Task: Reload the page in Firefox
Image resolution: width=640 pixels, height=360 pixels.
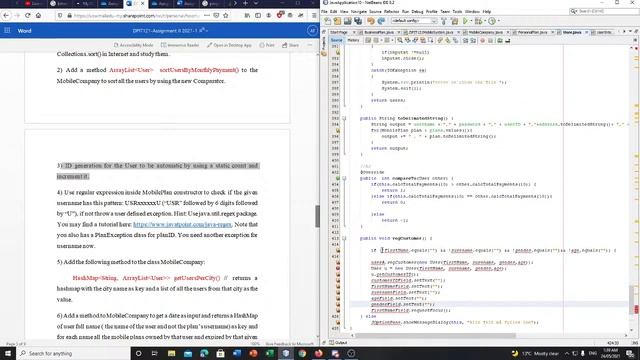Action: tap(27, 16)
